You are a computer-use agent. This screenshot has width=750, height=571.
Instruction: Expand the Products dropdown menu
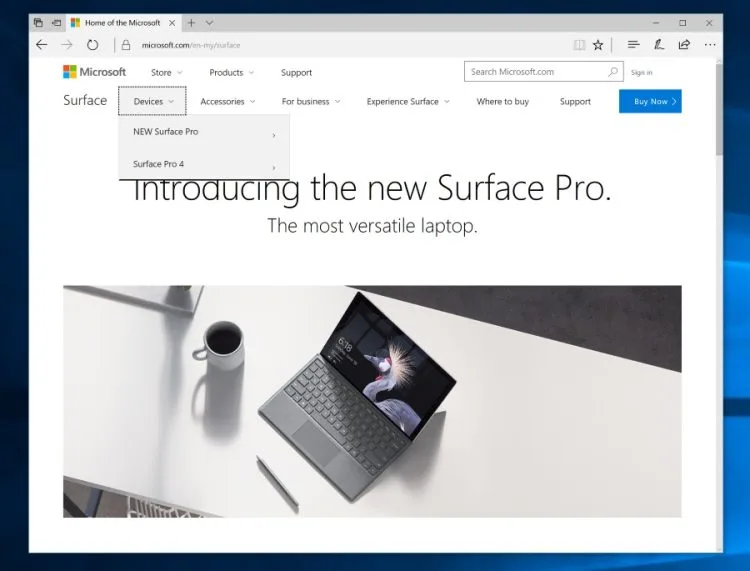pos(232,73)
